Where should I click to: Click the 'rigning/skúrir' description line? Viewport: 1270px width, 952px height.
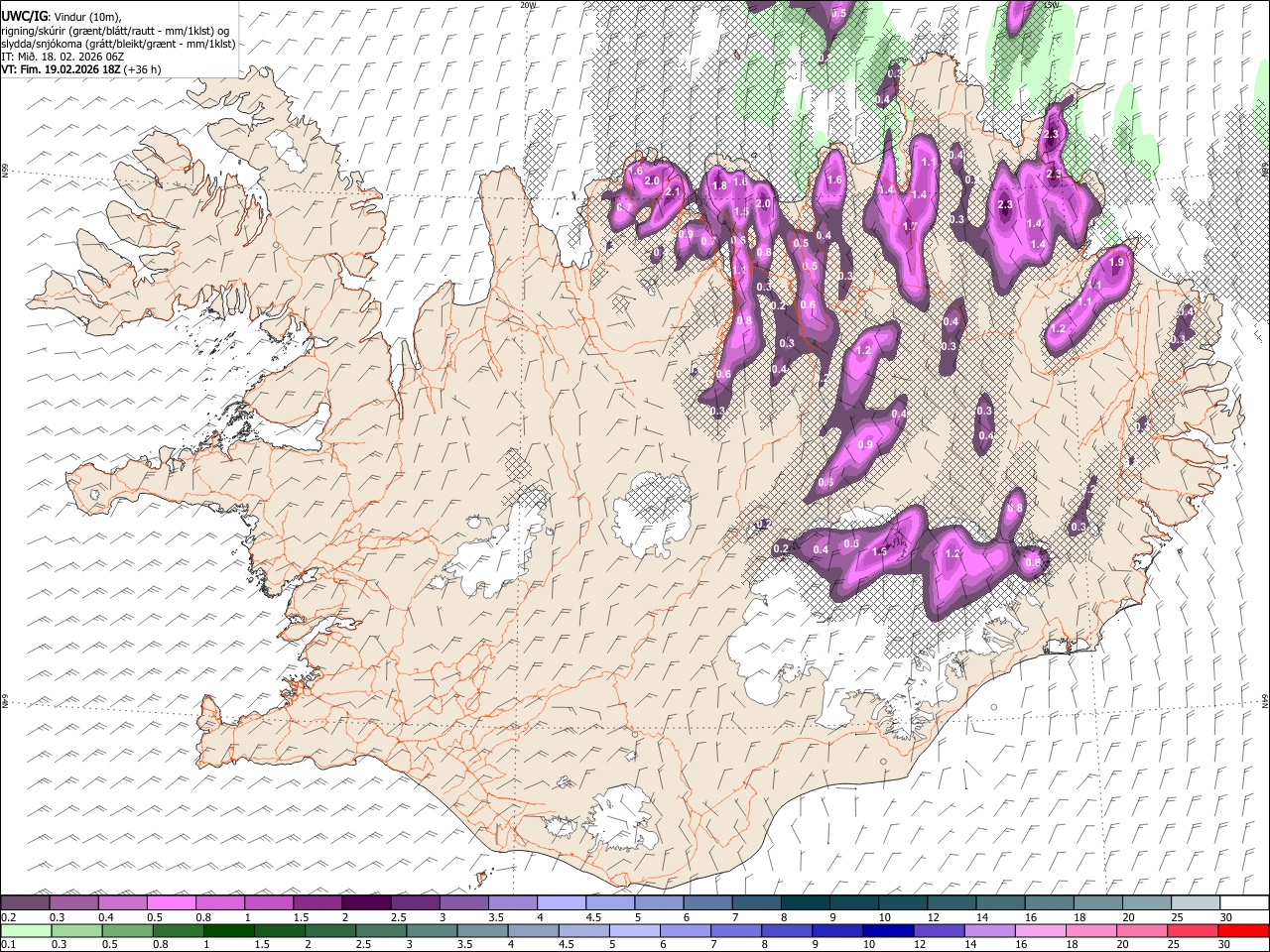[115, 31]
